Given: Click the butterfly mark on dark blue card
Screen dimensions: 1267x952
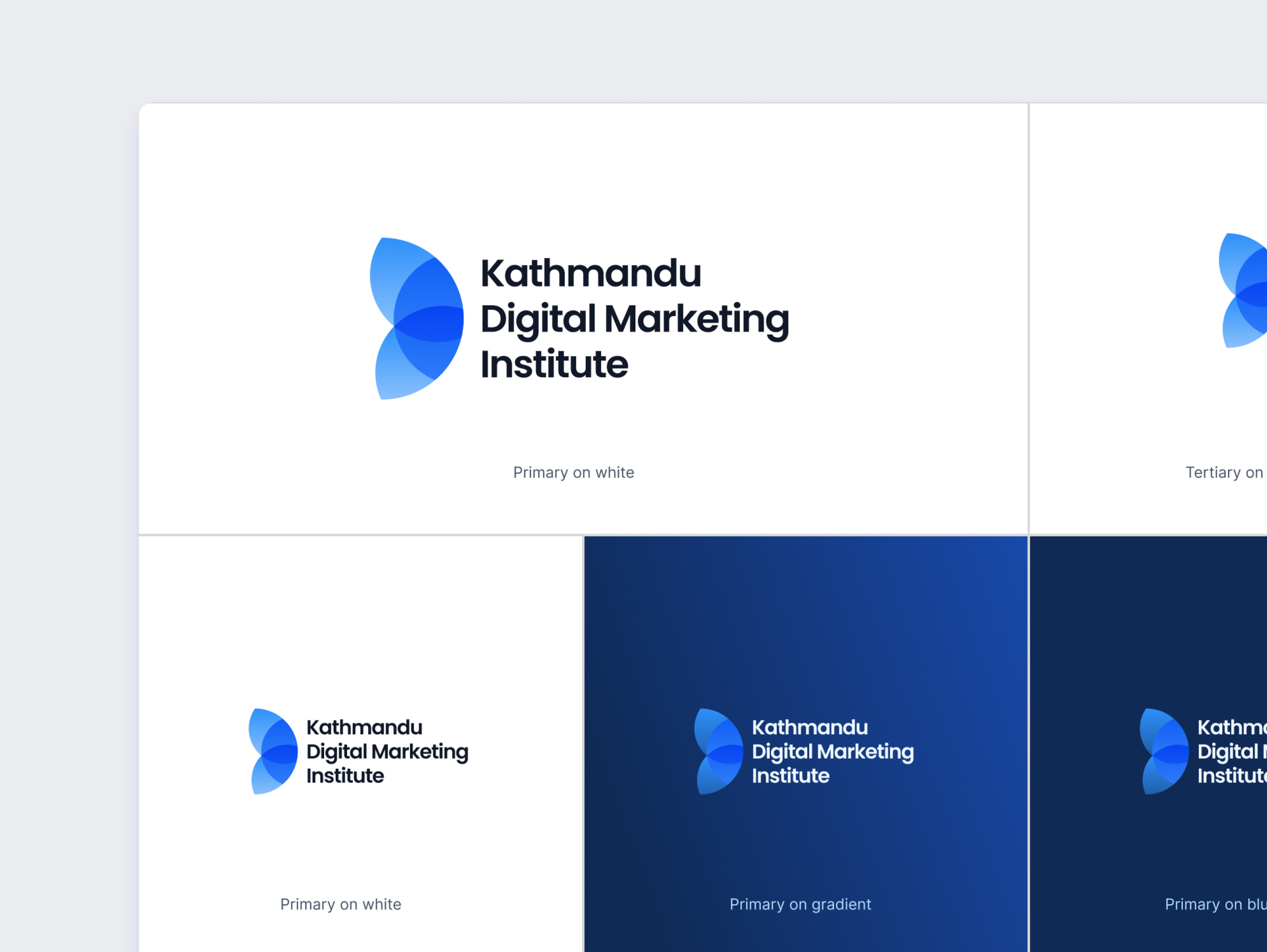Looking at the screenshot, I should (1164, 751).
